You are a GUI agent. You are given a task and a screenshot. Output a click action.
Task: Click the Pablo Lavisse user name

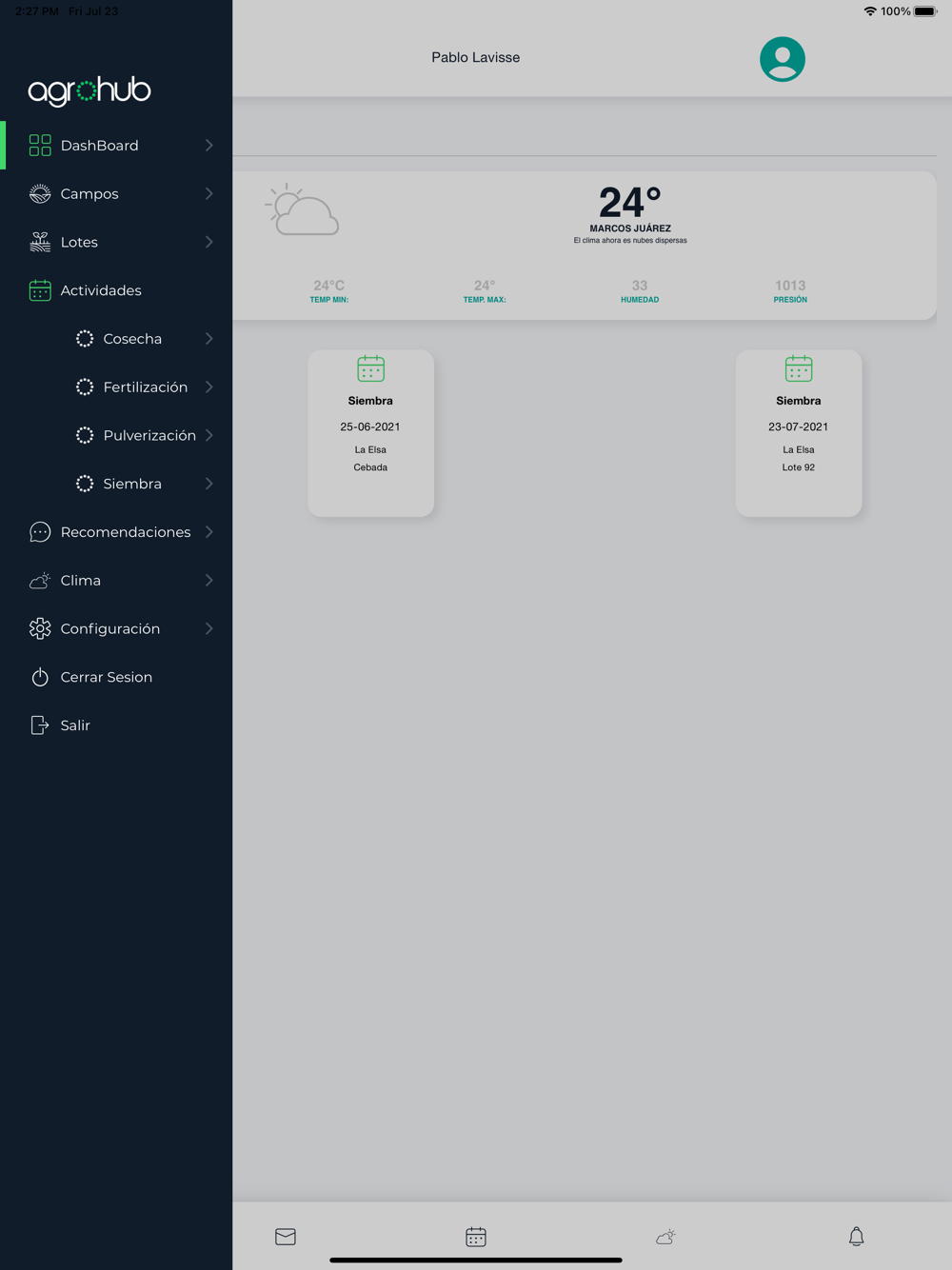tap(476, 57)
